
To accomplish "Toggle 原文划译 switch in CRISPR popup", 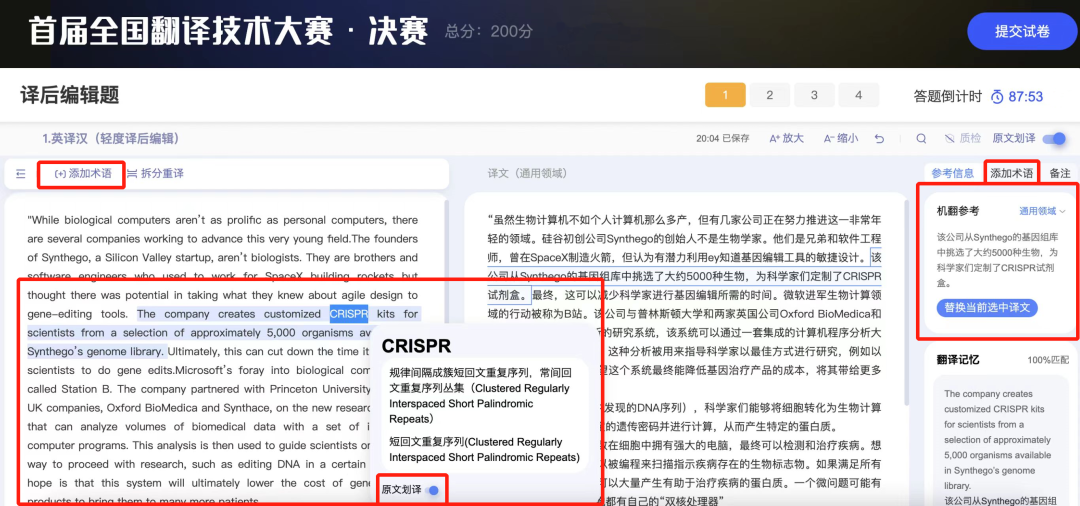I will [x=432, y=490].
